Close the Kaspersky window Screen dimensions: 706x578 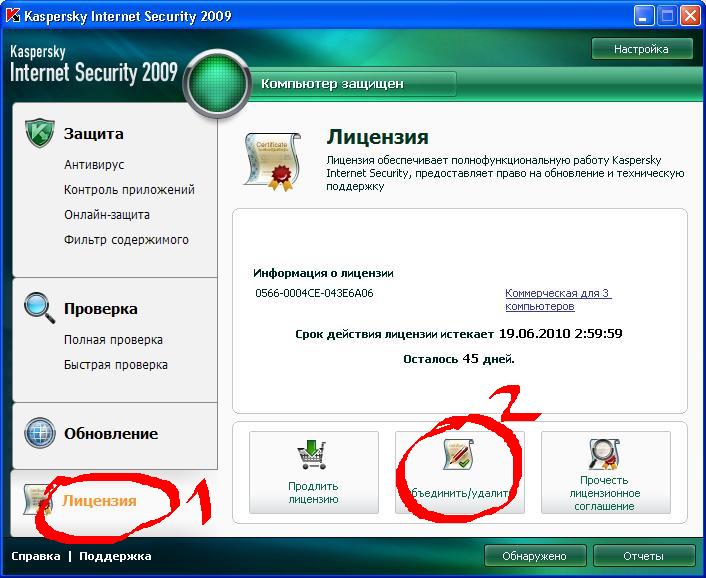tap(690, 16)
